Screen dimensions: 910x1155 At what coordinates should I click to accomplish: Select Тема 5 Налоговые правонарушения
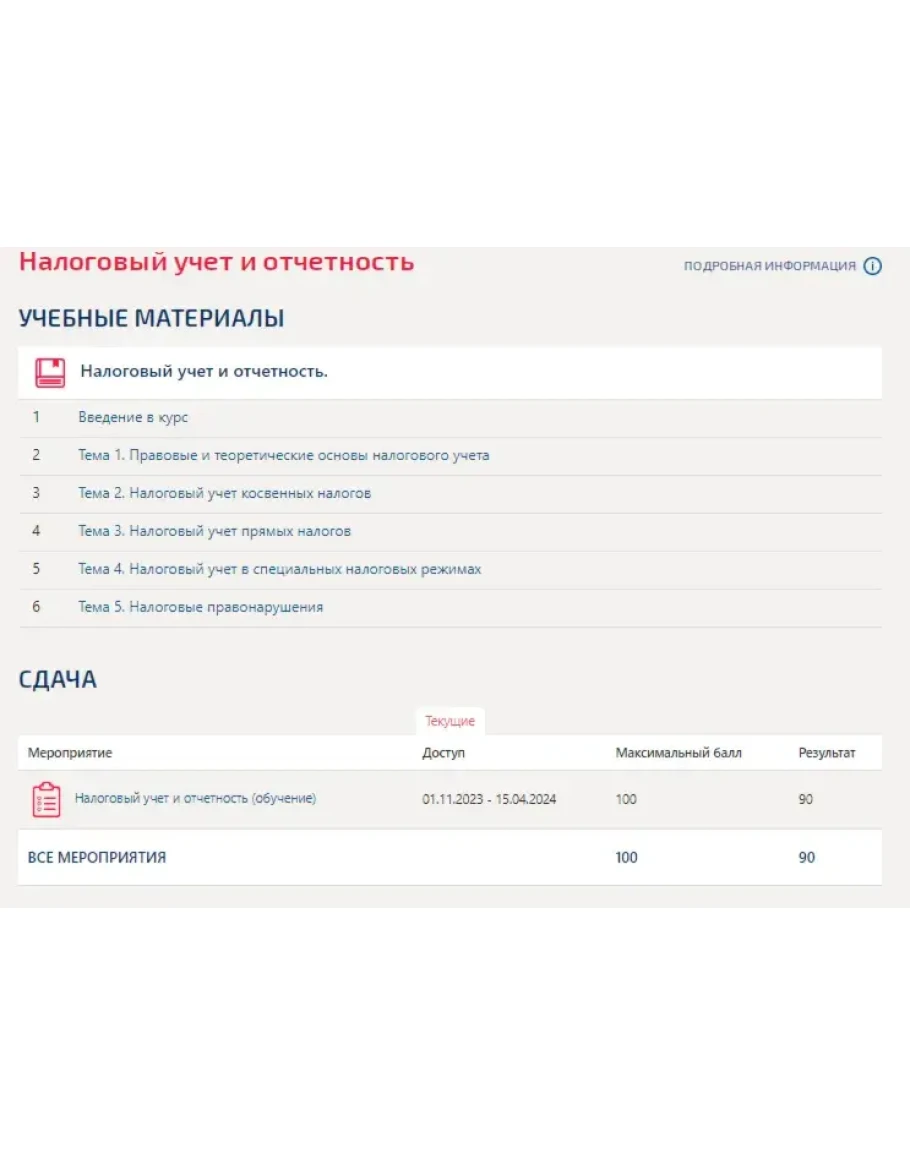click(200, 607)
